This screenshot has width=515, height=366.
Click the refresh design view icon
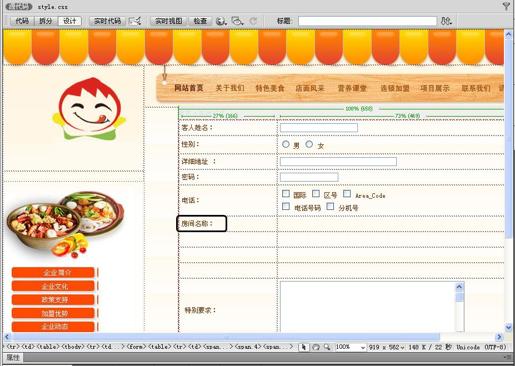tap(253, 21)
